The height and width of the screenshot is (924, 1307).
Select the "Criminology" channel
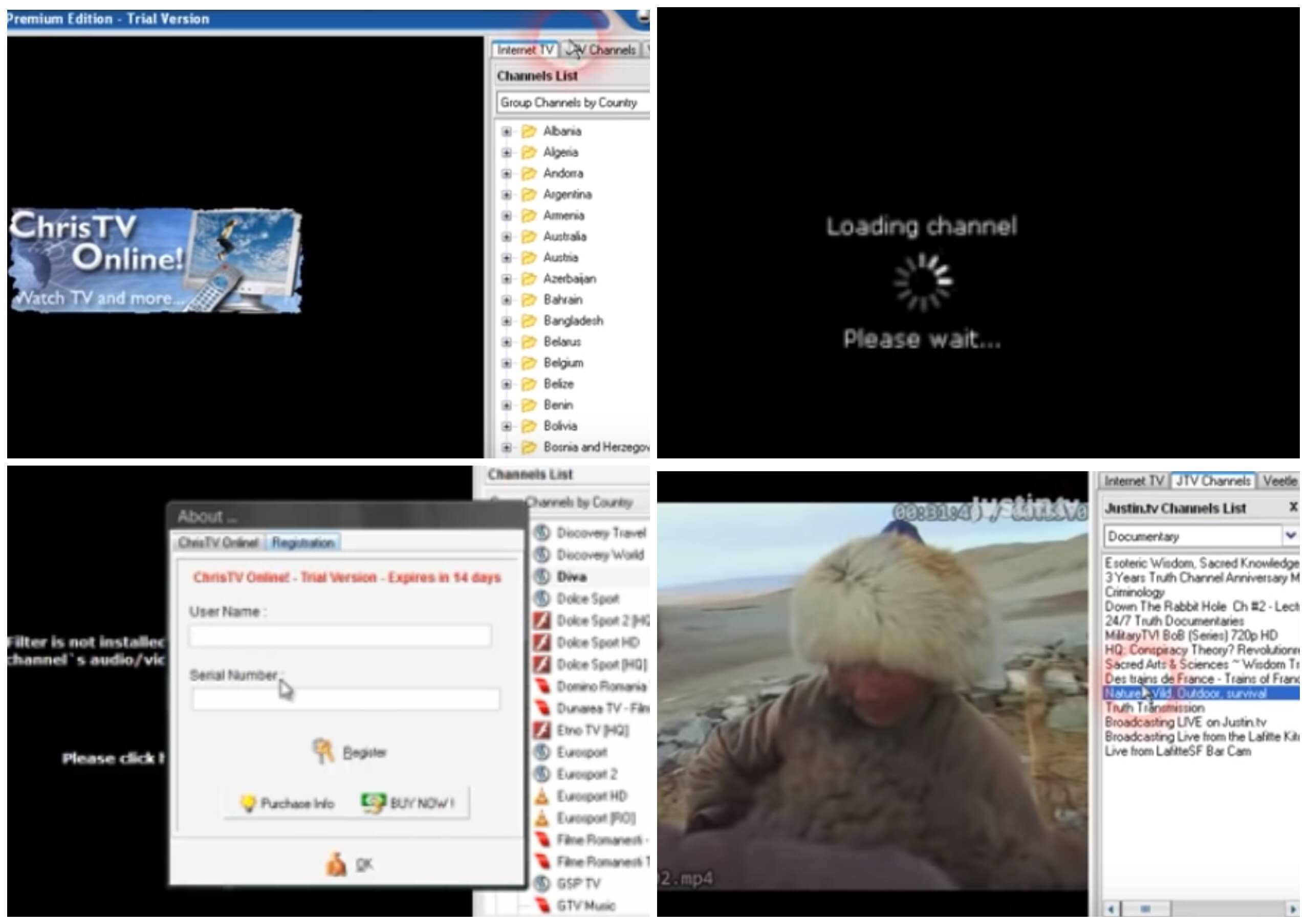(1135, 592)
